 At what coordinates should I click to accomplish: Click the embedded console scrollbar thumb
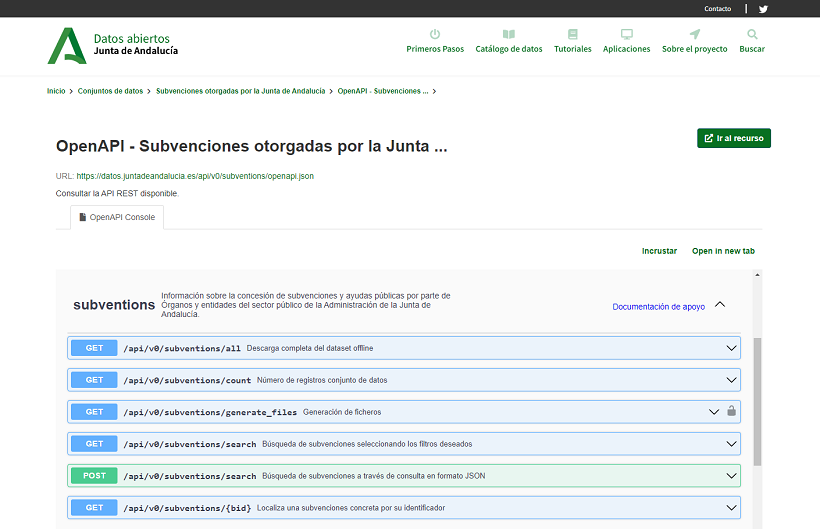point(757,401)
